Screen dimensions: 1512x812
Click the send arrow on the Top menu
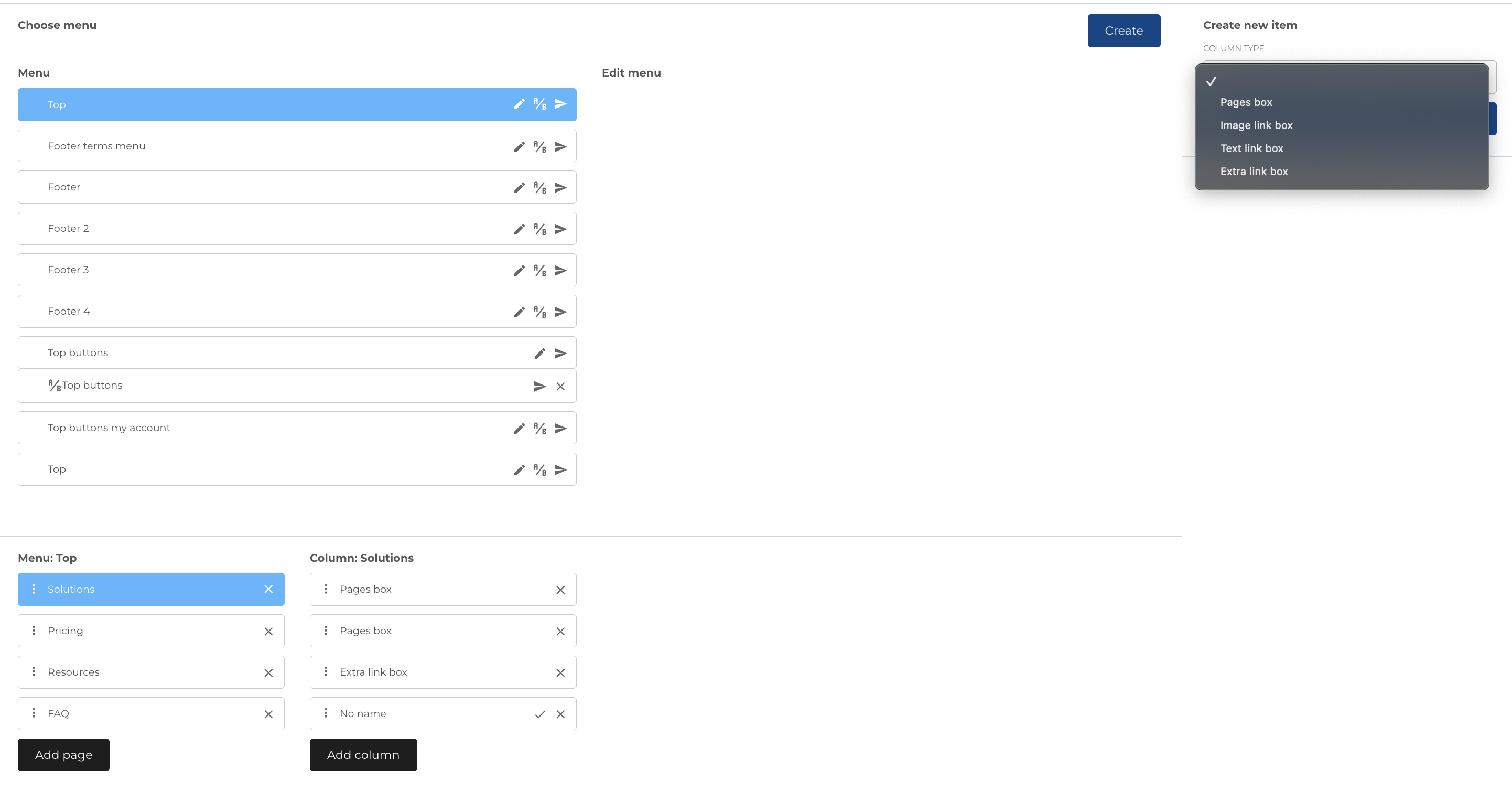coord(560,104)
